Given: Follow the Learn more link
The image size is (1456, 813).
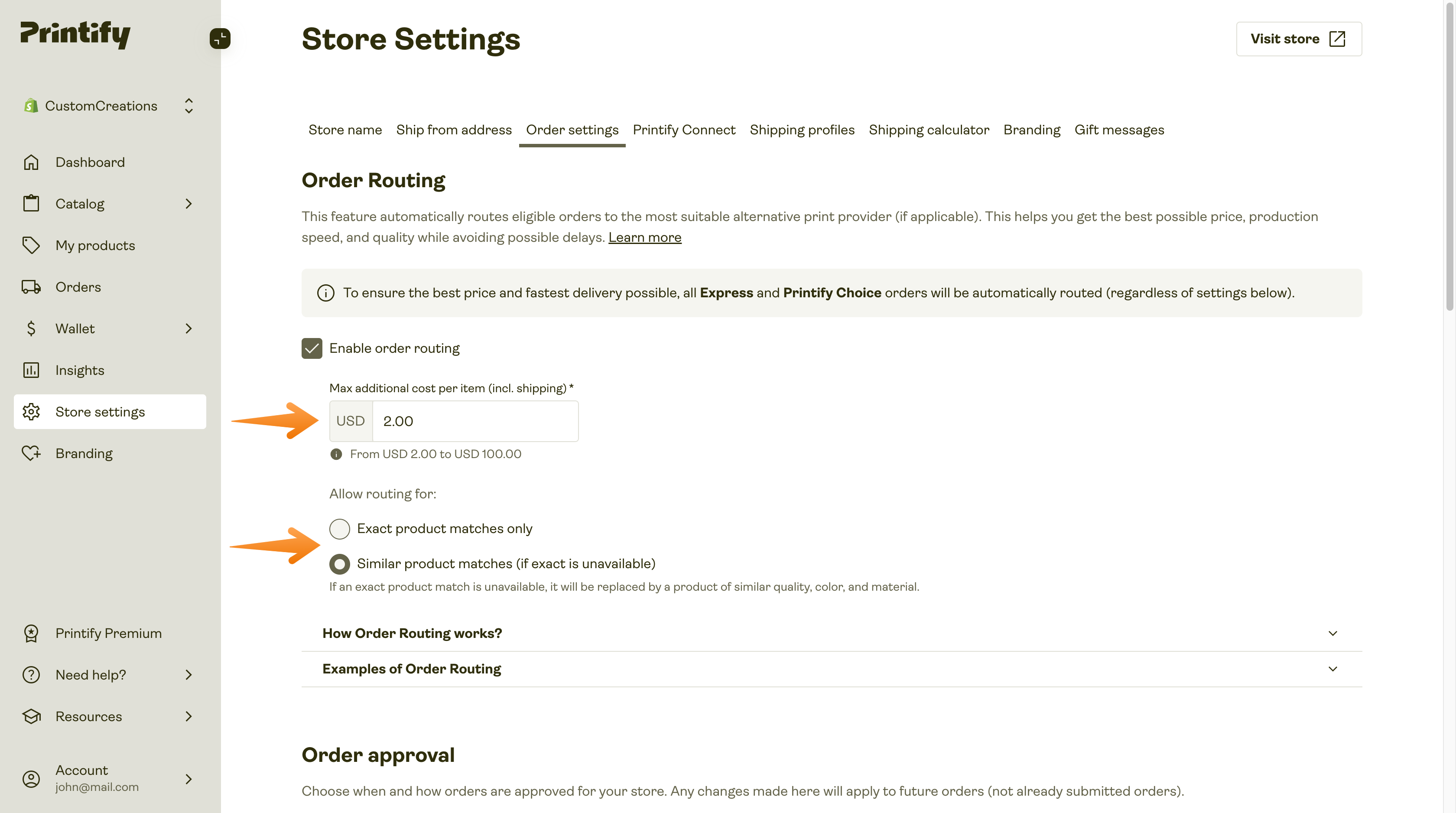Looking at the screenshot, I should pos(644,237).
